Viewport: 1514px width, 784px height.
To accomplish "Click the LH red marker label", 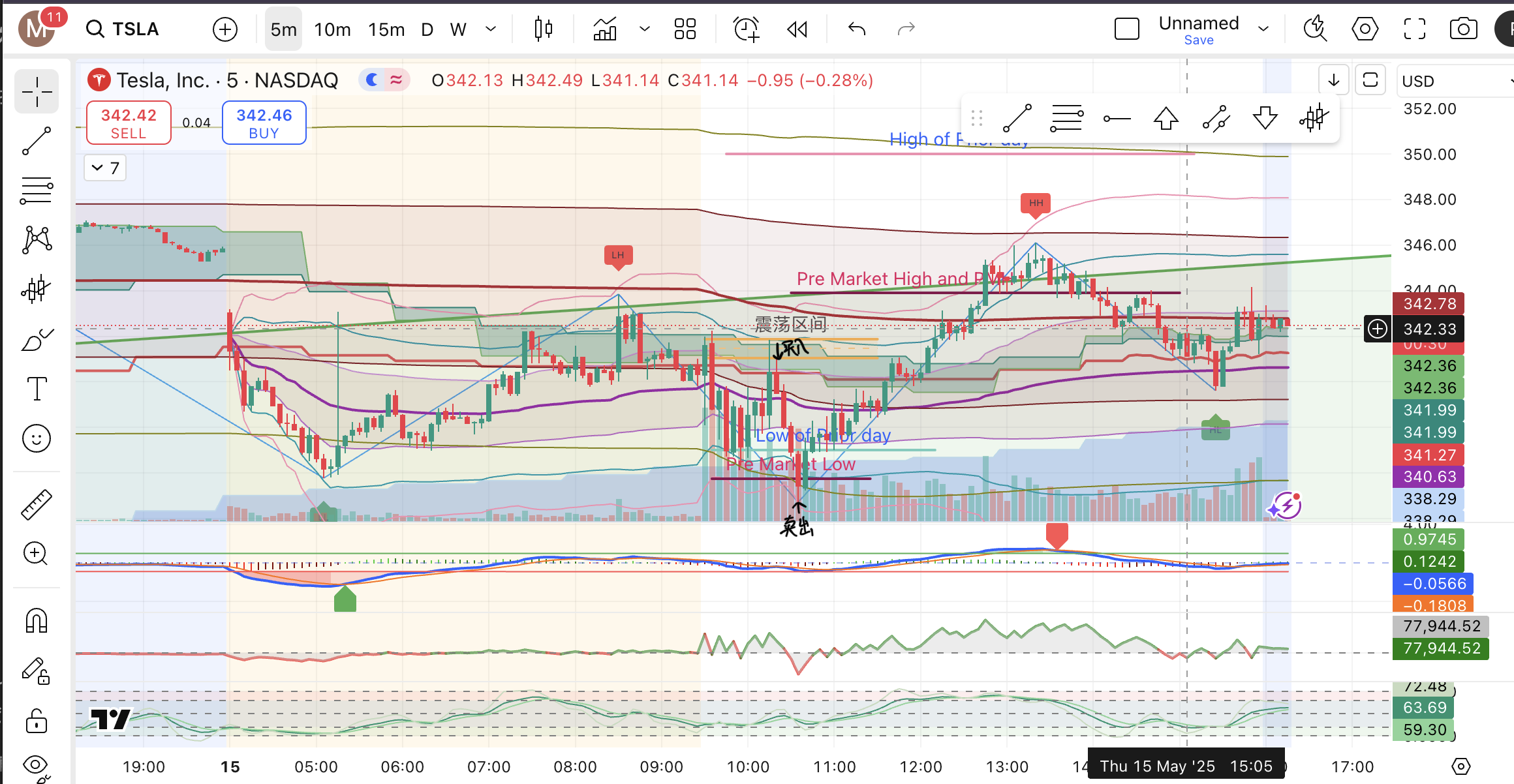I will click(618, 256).
